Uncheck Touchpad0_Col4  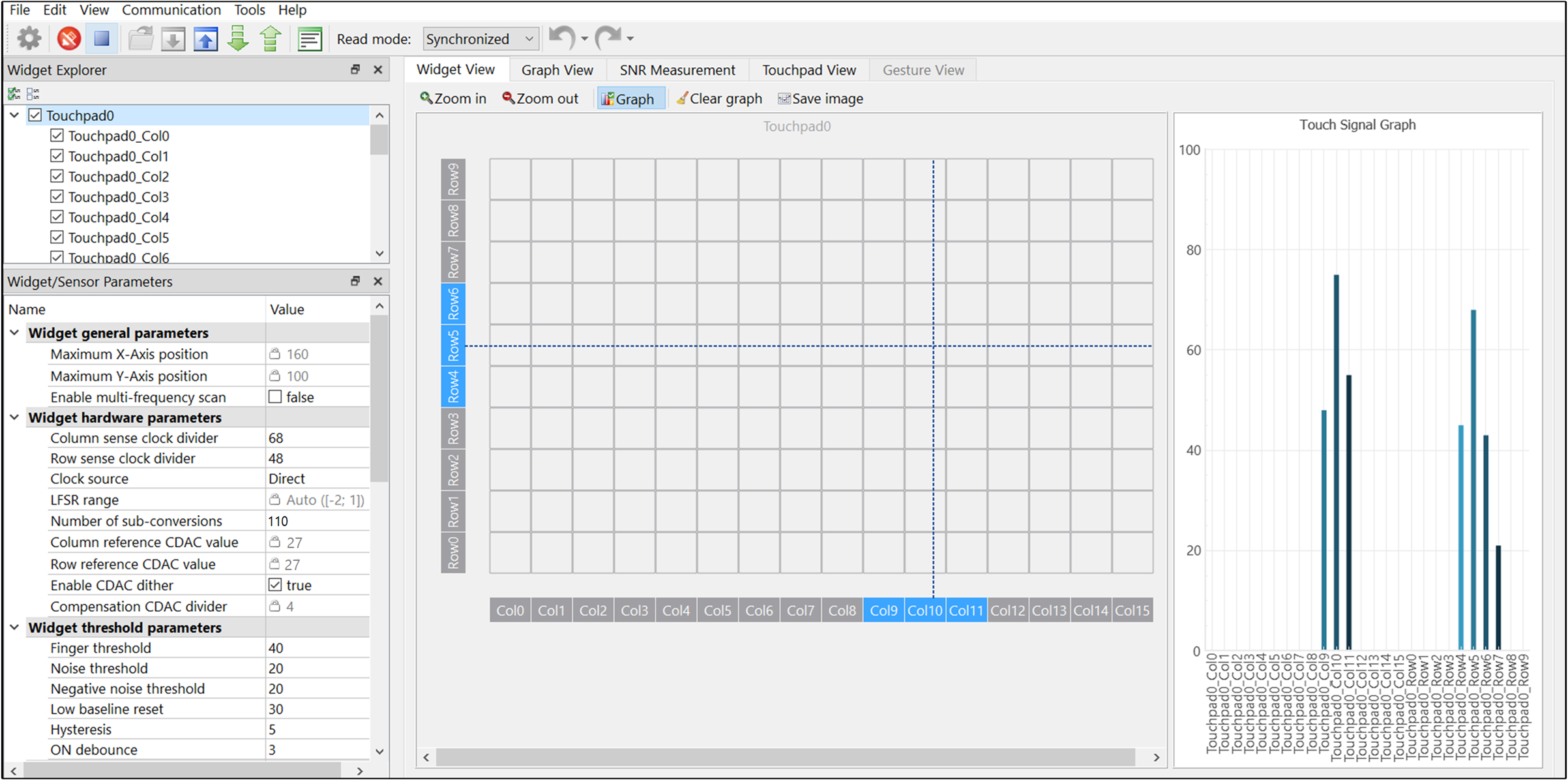point(57,217)
